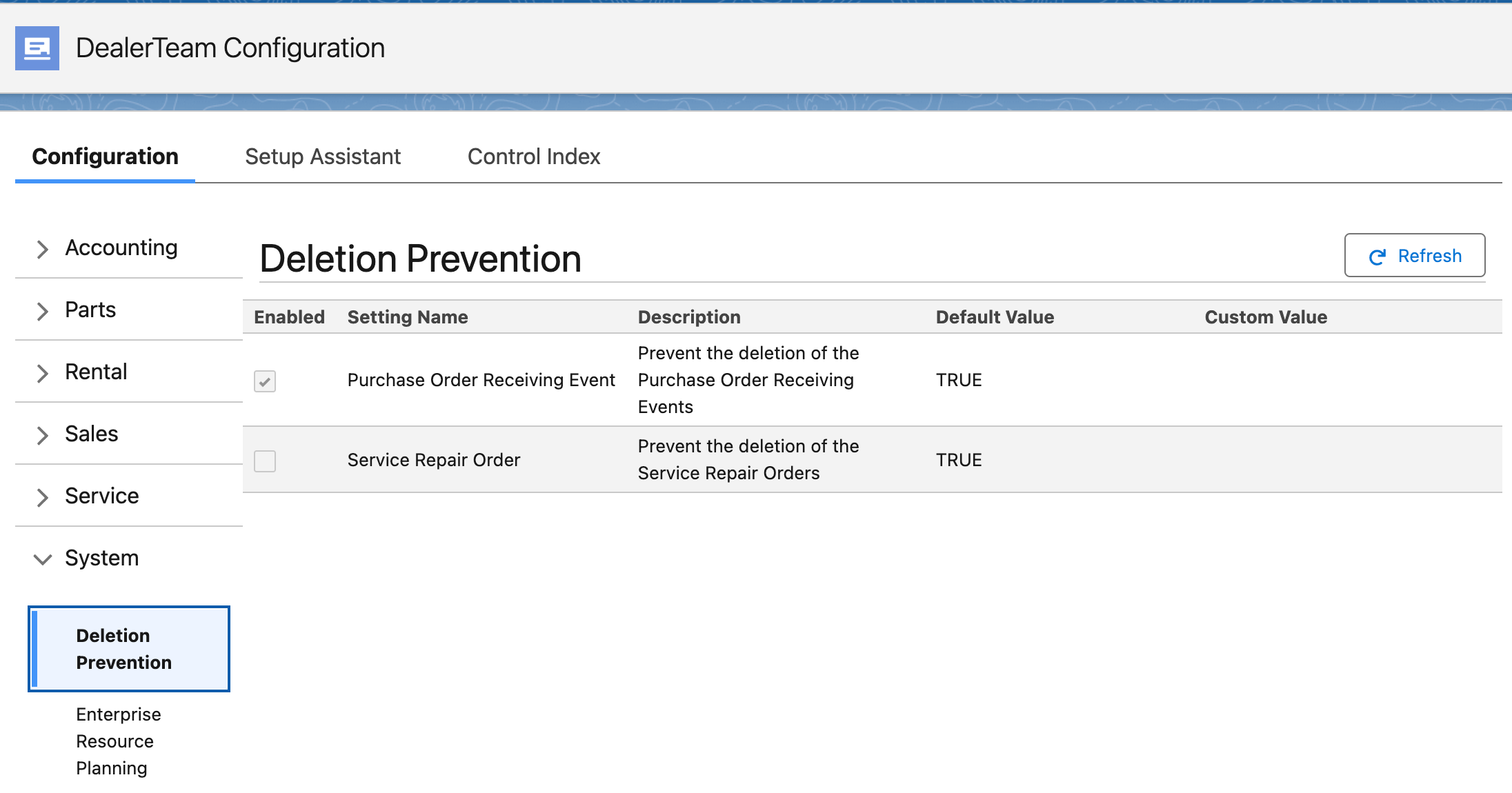Click description 'Prevent the deletion of the Service Repair Orders'
Image resolution: width=1512 pixels, height=793 pixels.
(748, 459)
